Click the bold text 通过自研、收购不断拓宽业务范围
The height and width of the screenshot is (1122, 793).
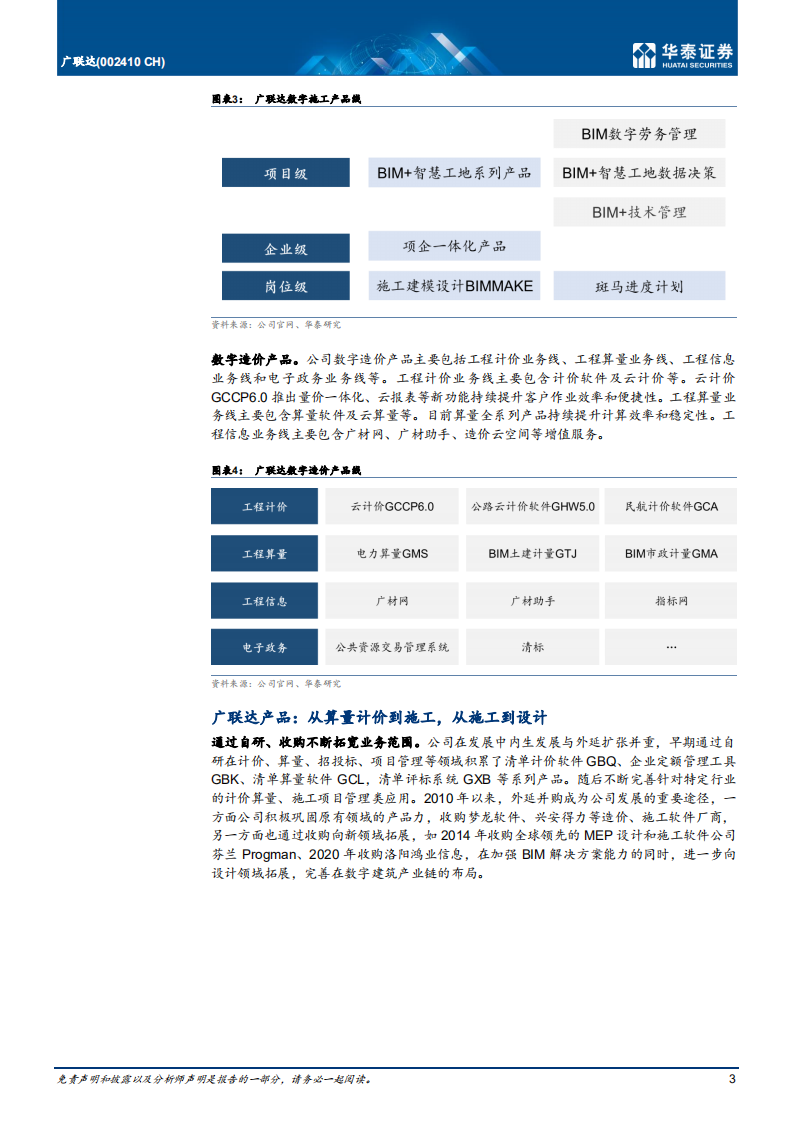316,742
